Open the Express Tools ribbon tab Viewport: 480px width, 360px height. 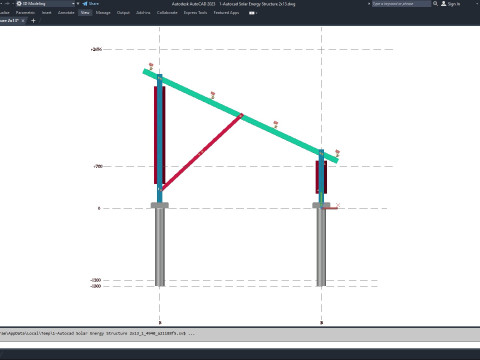[x=195, y=12]
